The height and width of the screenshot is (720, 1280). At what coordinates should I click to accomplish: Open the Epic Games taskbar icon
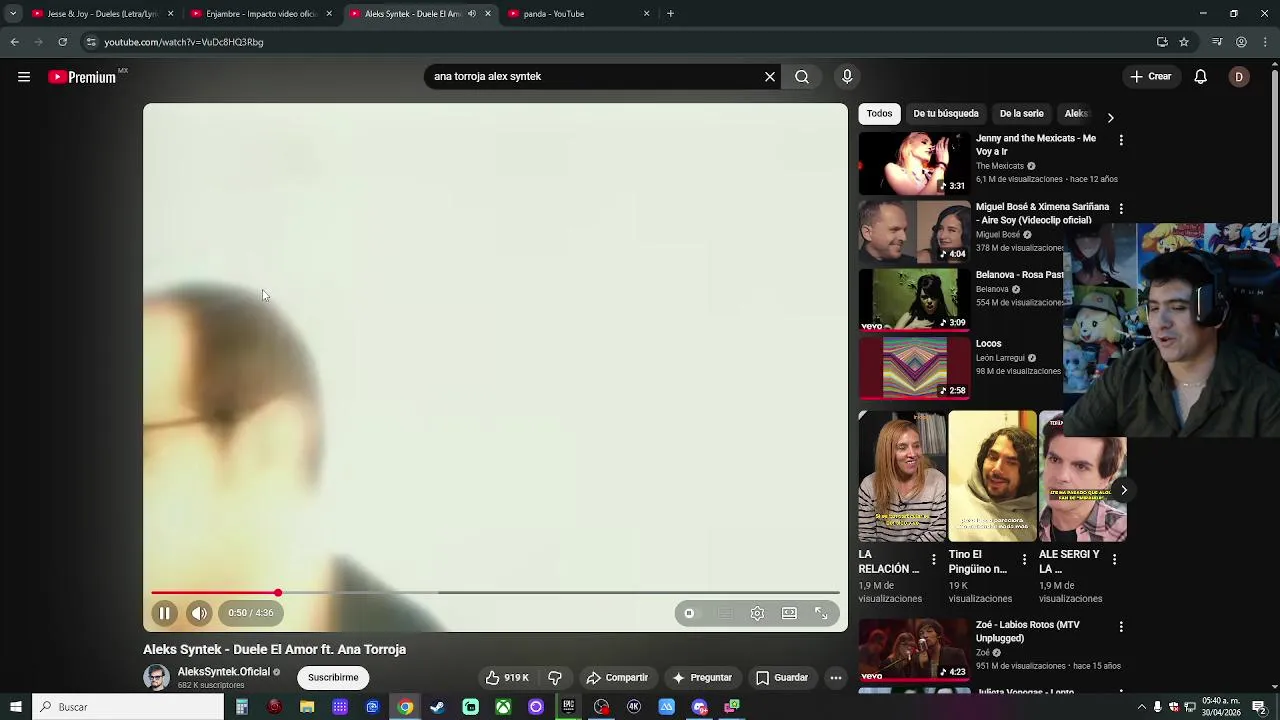pos(568,707)
